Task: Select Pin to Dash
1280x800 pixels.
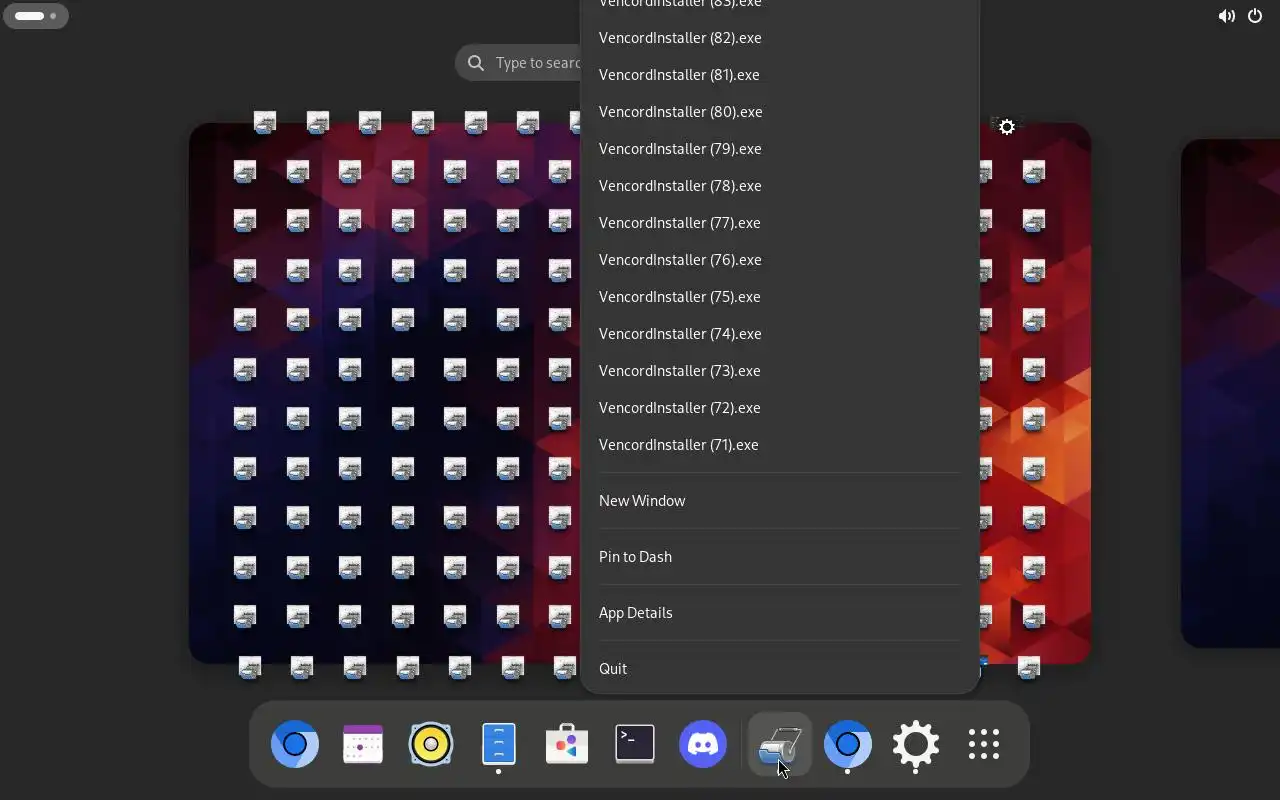Action: point(779,557)
